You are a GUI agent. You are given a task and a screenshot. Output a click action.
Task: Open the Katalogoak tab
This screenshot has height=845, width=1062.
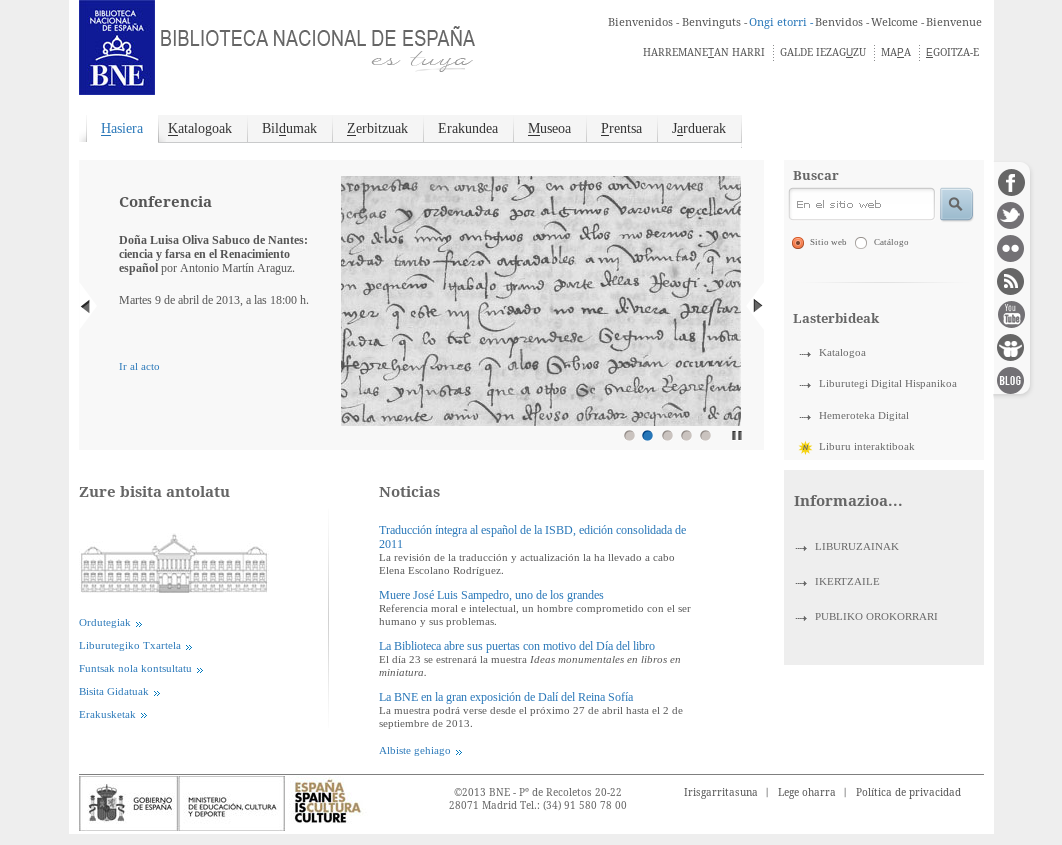tap(200, 129)
